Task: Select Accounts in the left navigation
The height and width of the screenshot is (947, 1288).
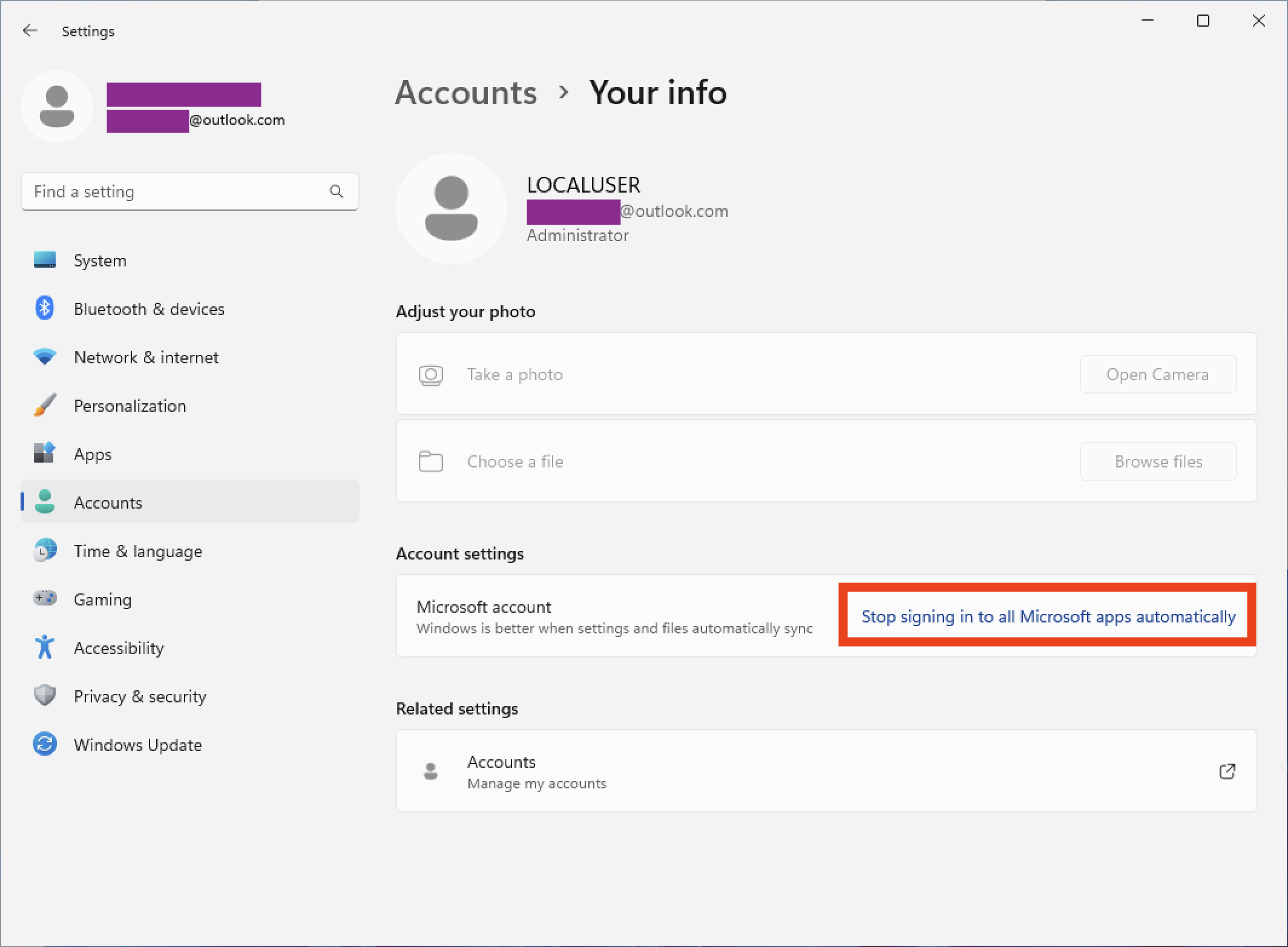Action: tap(108, 502)
